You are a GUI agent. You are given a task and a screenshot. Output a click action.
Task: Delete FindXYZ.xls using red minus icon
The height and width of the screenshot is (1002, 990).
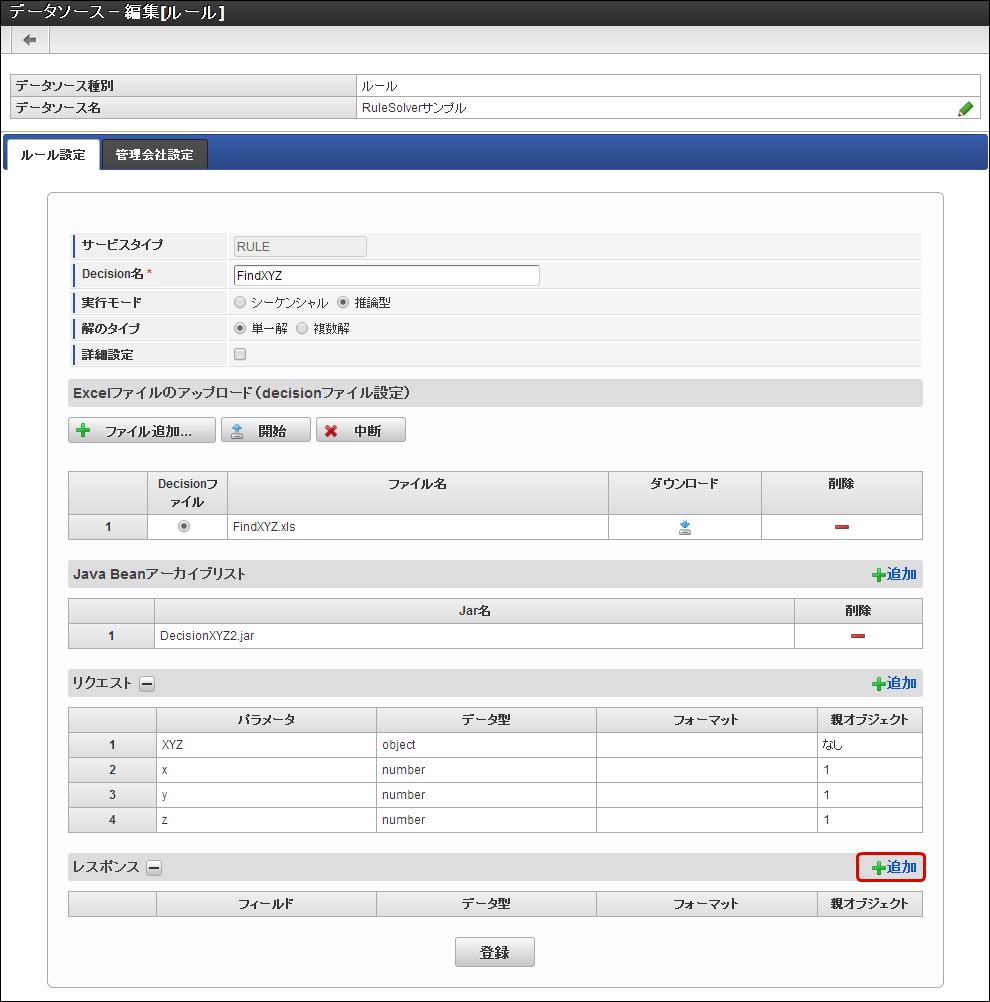click(x=842, y=527)
